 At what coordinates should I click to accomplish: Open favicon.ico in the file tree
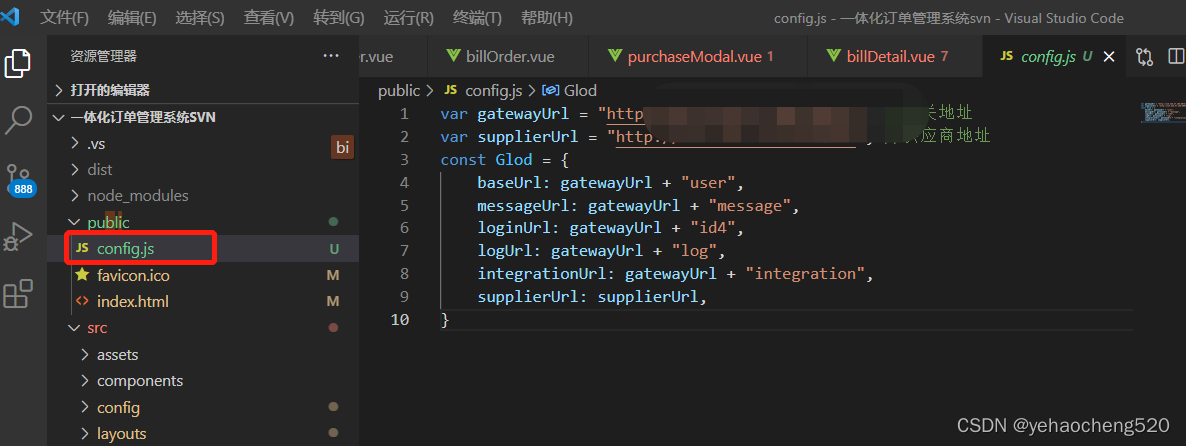[203, 275]
